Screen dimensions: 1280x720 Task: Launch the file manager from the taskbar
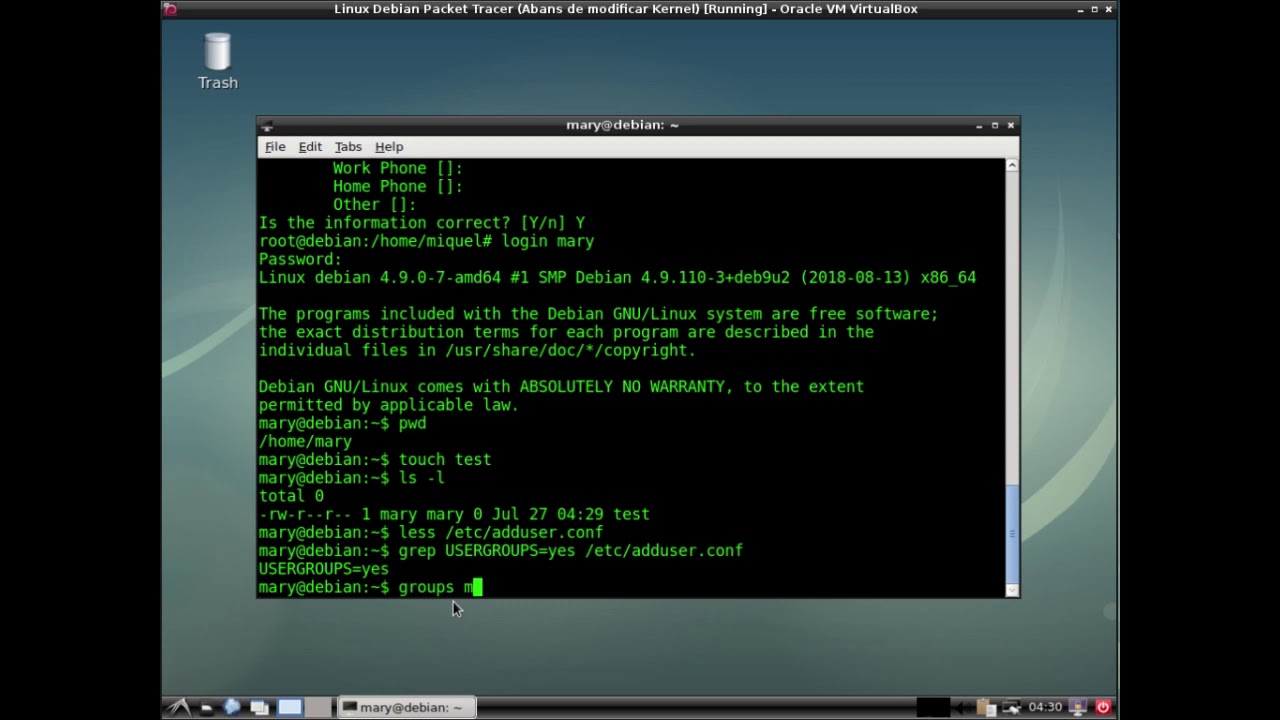[206, 707]
